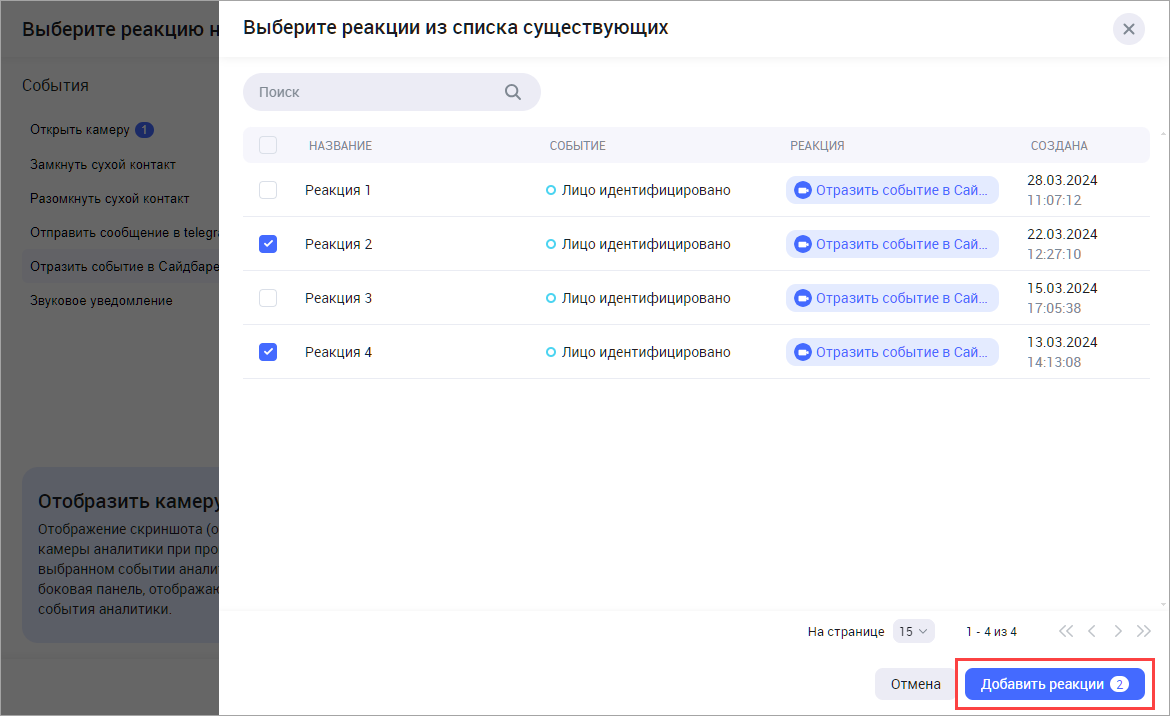This screenshot has height=716, width=1170.
Task: Open the items per page dropdown
Action: click(x=913, y=631)
